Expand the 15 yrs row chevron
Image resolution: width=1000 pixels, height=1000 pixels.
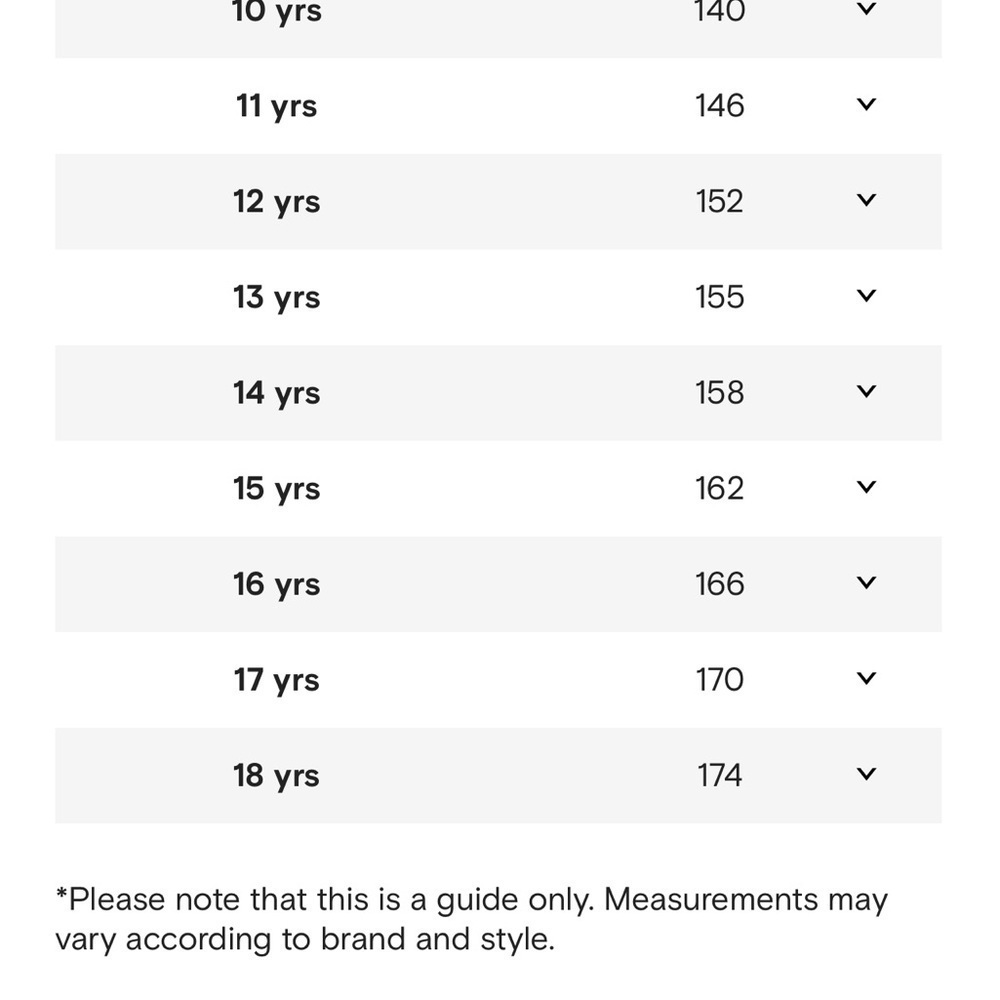[865, 487]
